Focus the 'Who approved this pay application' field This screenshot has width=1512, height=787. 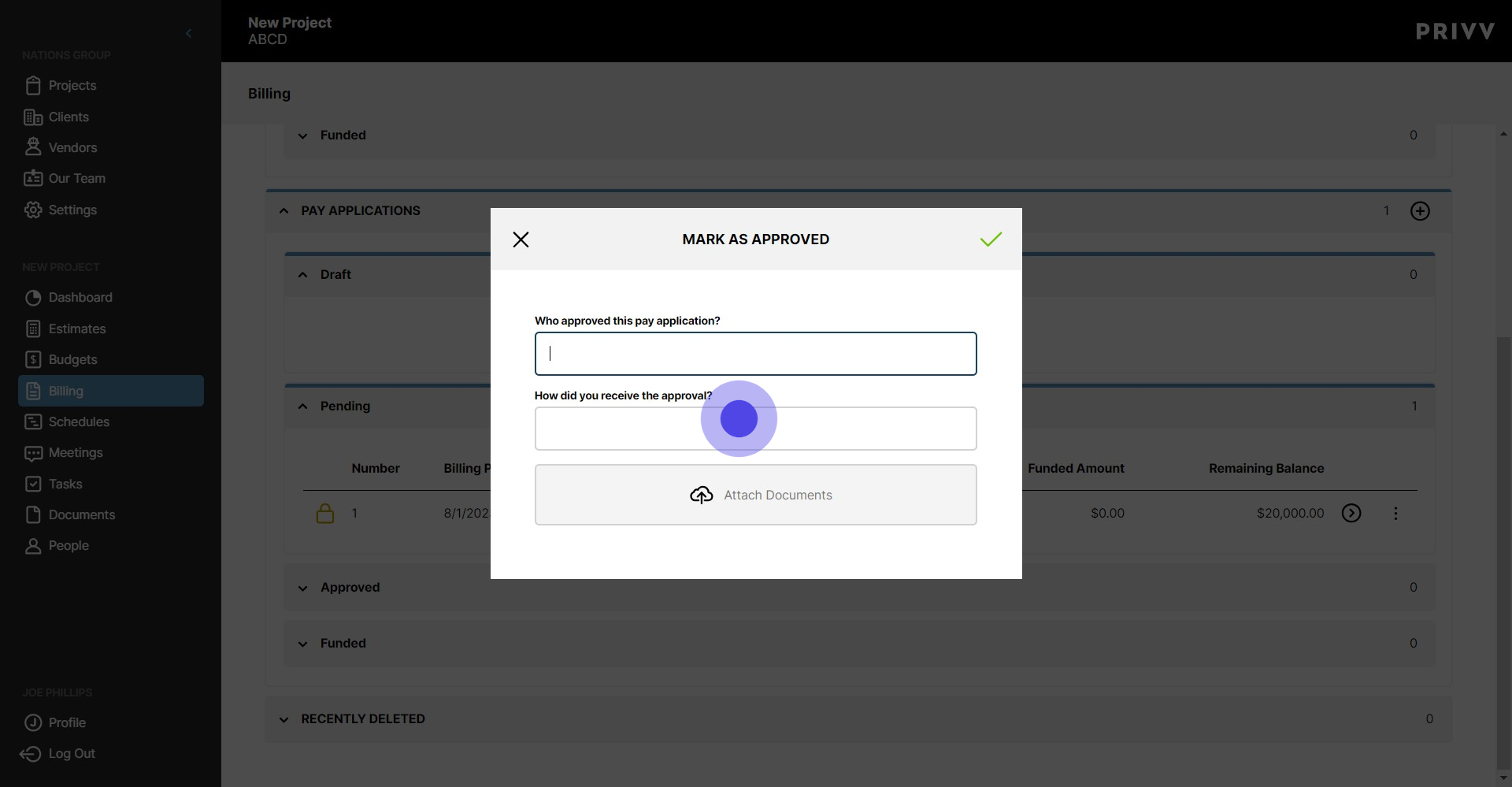[755, 354]
